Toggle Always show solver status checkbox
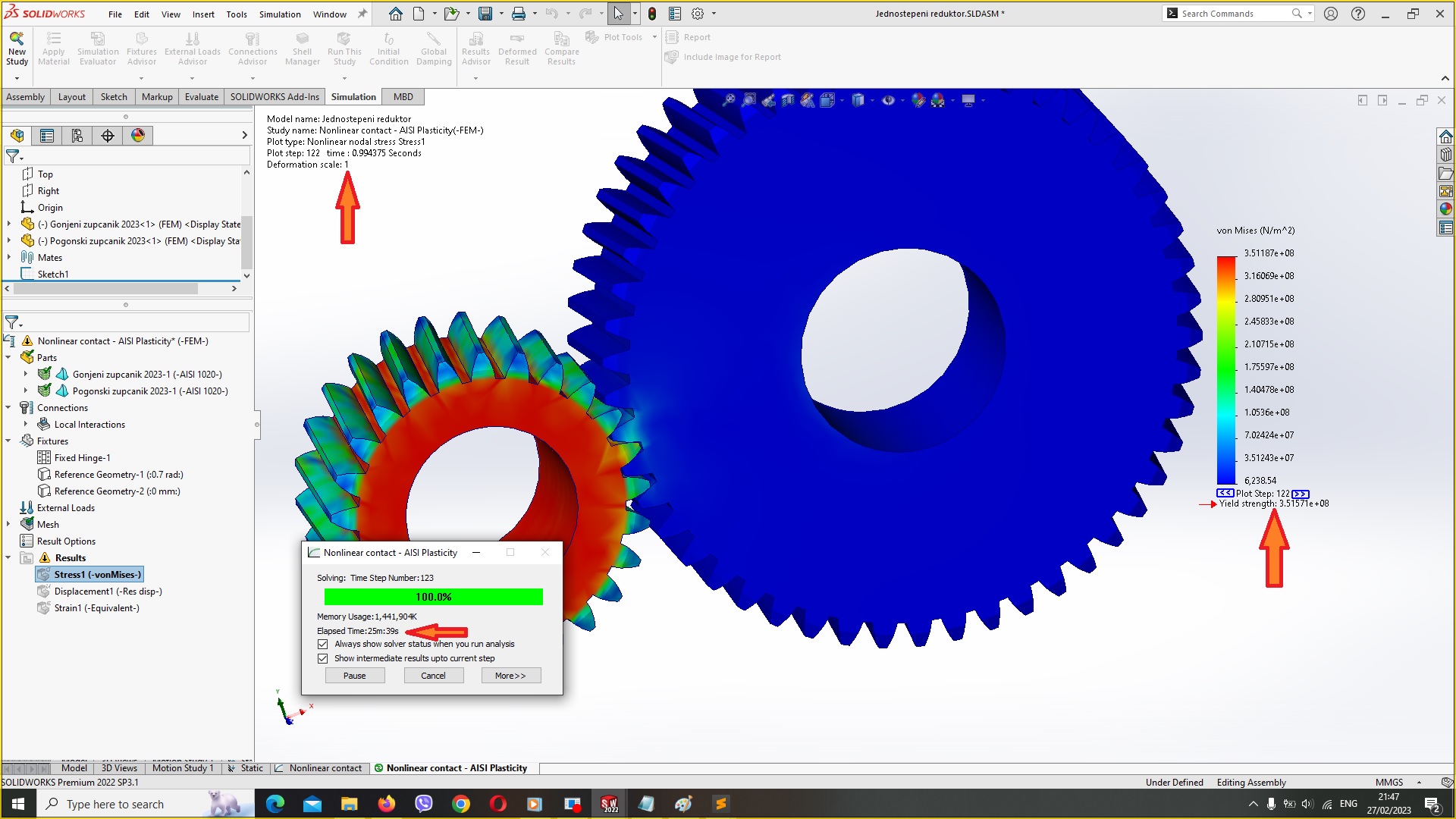The height and width of the screenshot is (819, 1456). point(323,644)
